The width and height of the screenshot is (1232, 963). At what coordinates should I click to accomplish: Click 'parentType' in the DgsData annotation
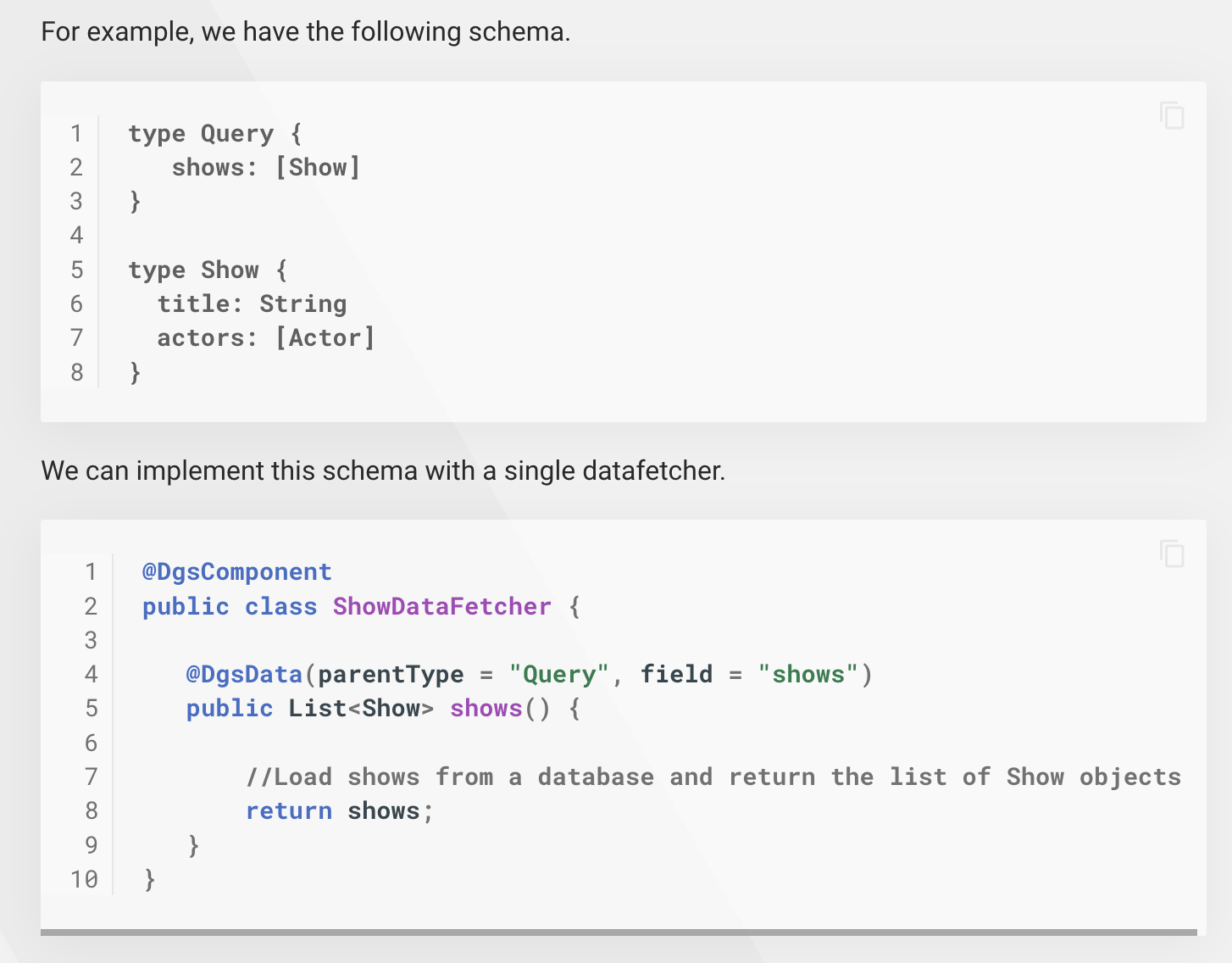(x=391, y=675)
